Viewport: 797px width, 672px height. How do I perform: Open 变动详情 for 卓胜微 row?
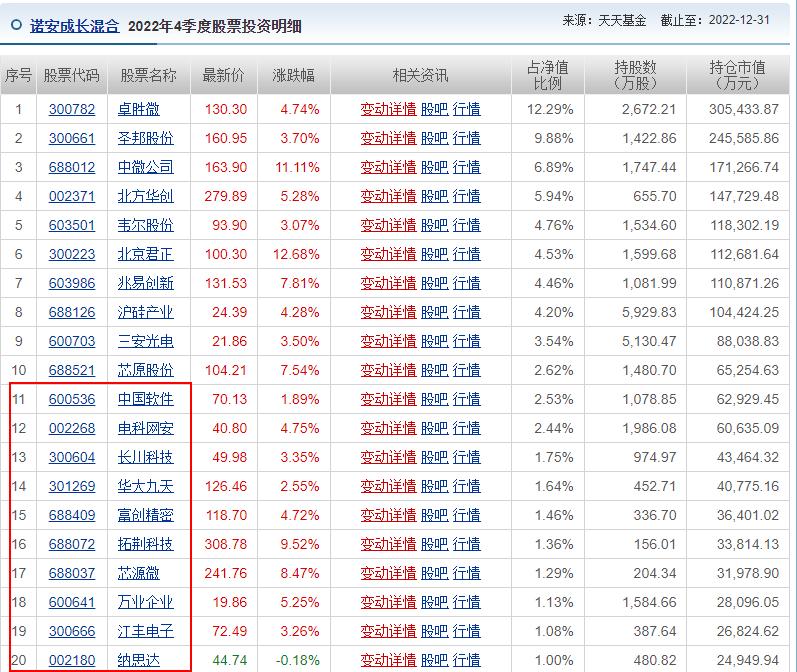[388, 109]
